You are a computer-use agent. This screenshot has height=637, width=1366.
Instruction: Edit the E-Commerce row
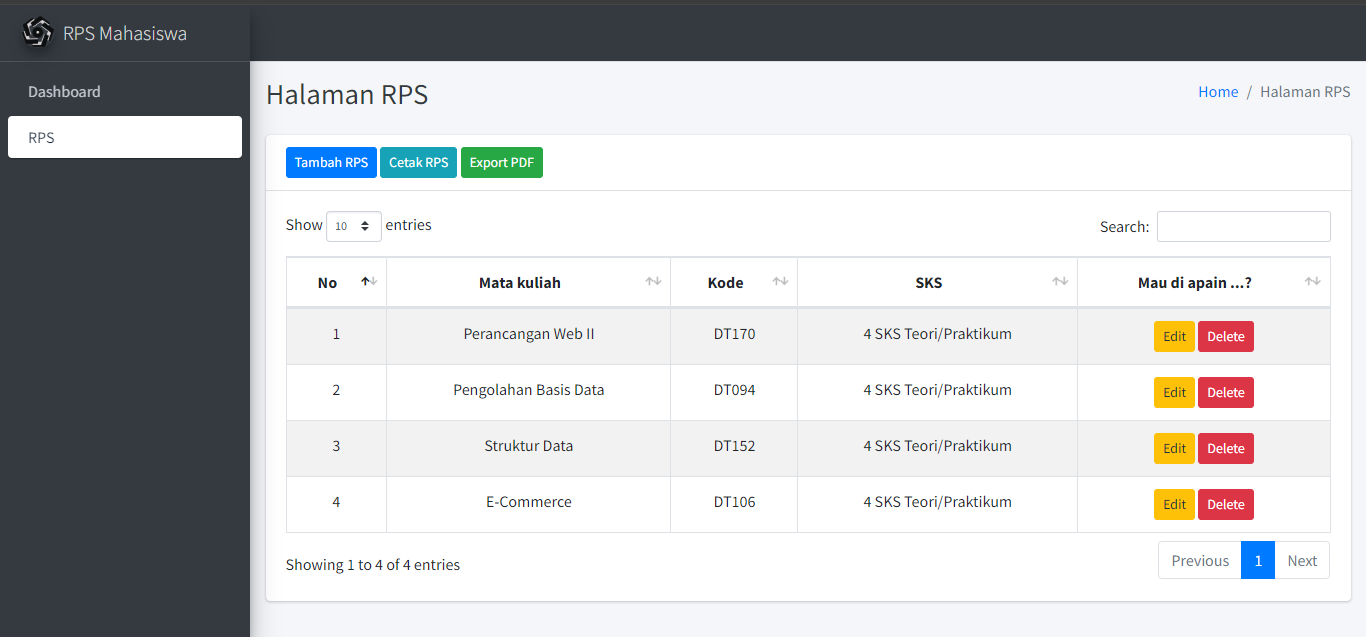[1175, 505]
